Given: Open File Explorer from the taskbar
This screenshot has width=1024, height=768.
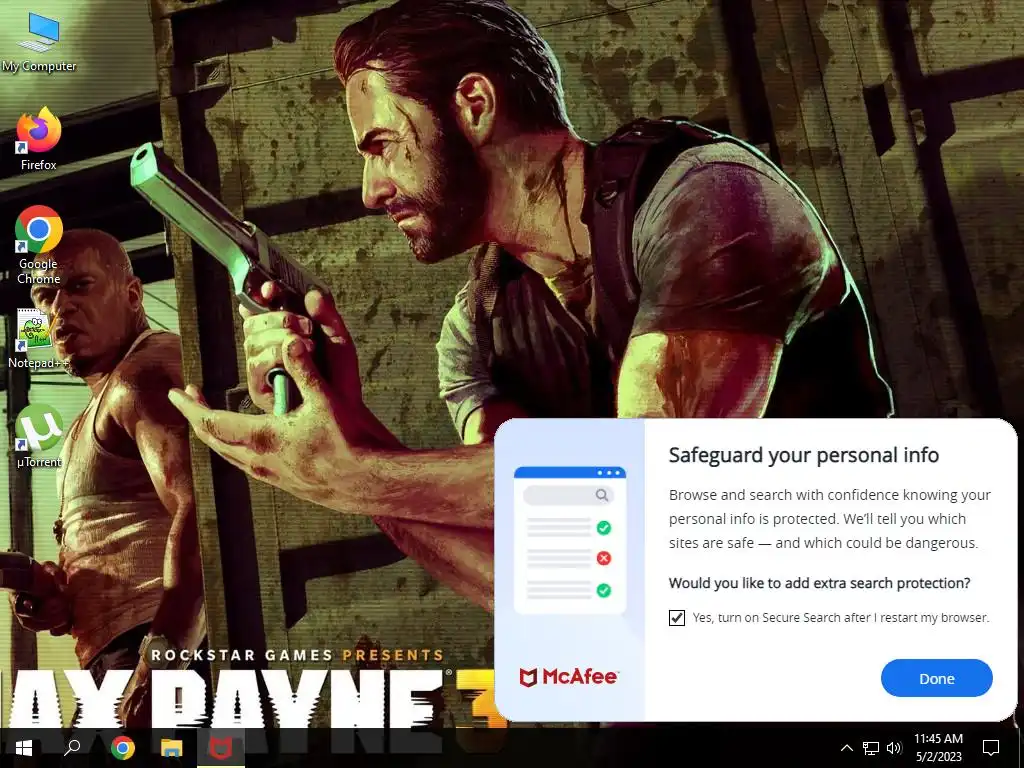Looking at the screenshot, I should tap(172, 748).
